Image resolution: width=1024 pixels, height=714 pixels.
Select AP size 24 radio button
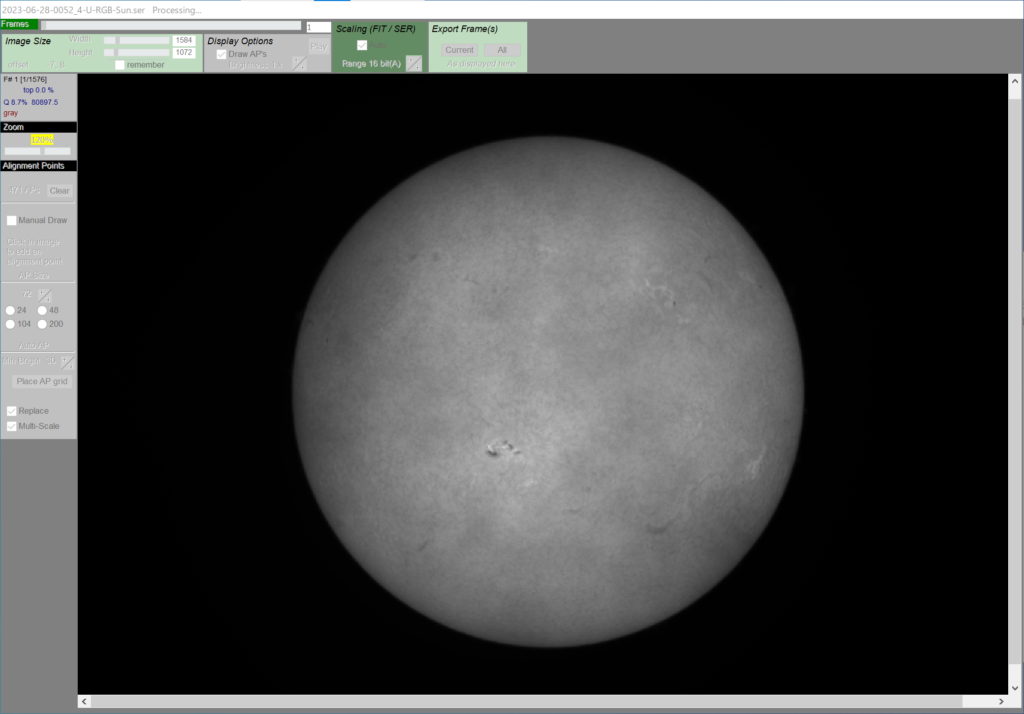click(10, 310)
